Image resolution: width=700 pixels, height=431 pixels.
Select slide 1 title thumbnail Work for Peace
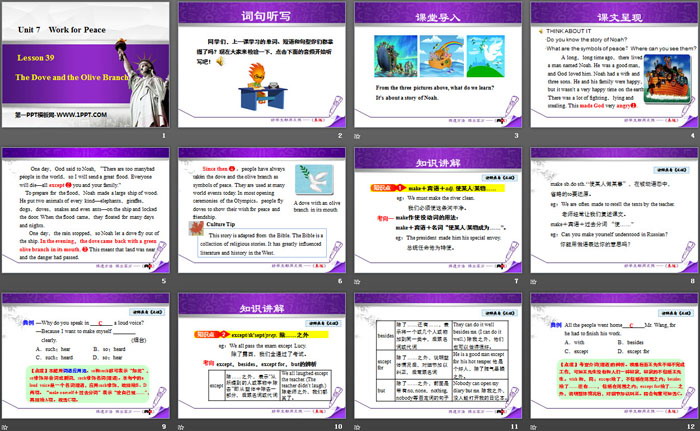(x=86, y=65)
